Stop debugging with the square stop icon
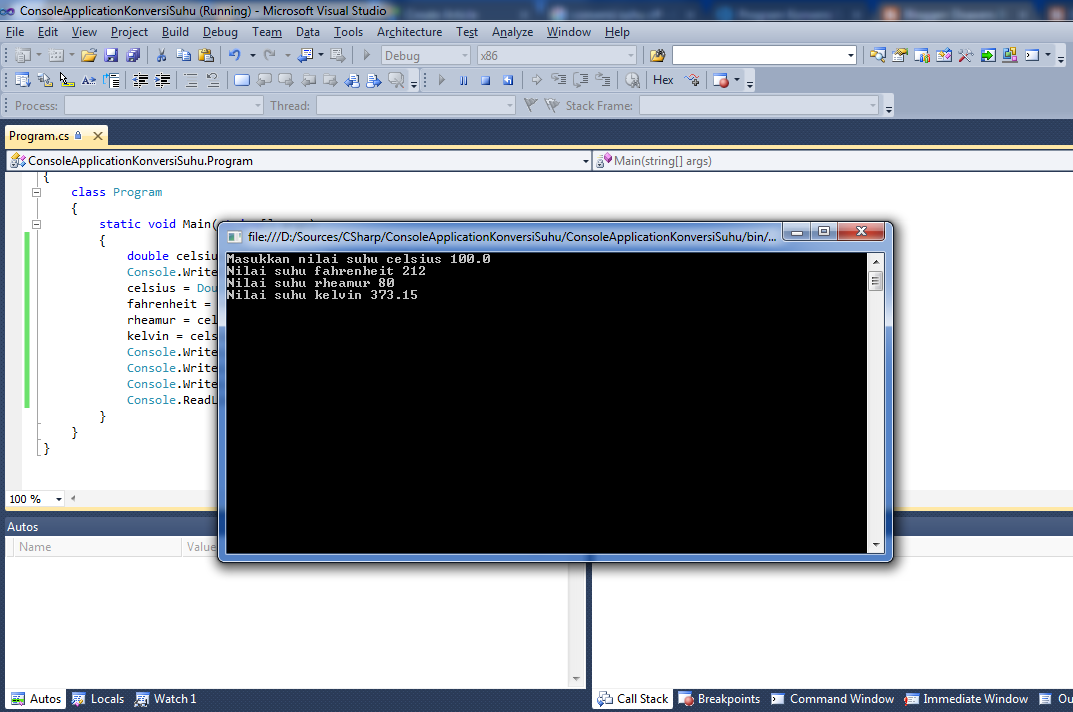 coord(485,80)
